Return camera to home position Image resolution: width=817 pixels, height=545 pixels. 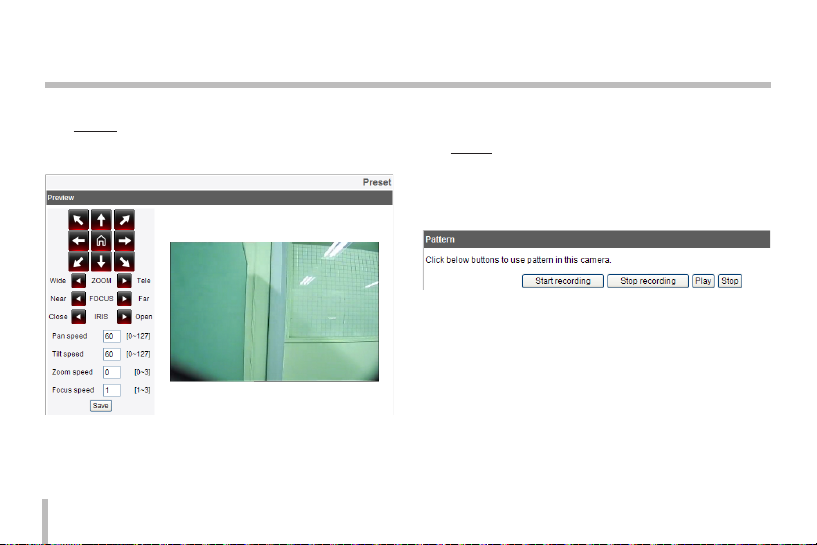[x=101, y=241]
